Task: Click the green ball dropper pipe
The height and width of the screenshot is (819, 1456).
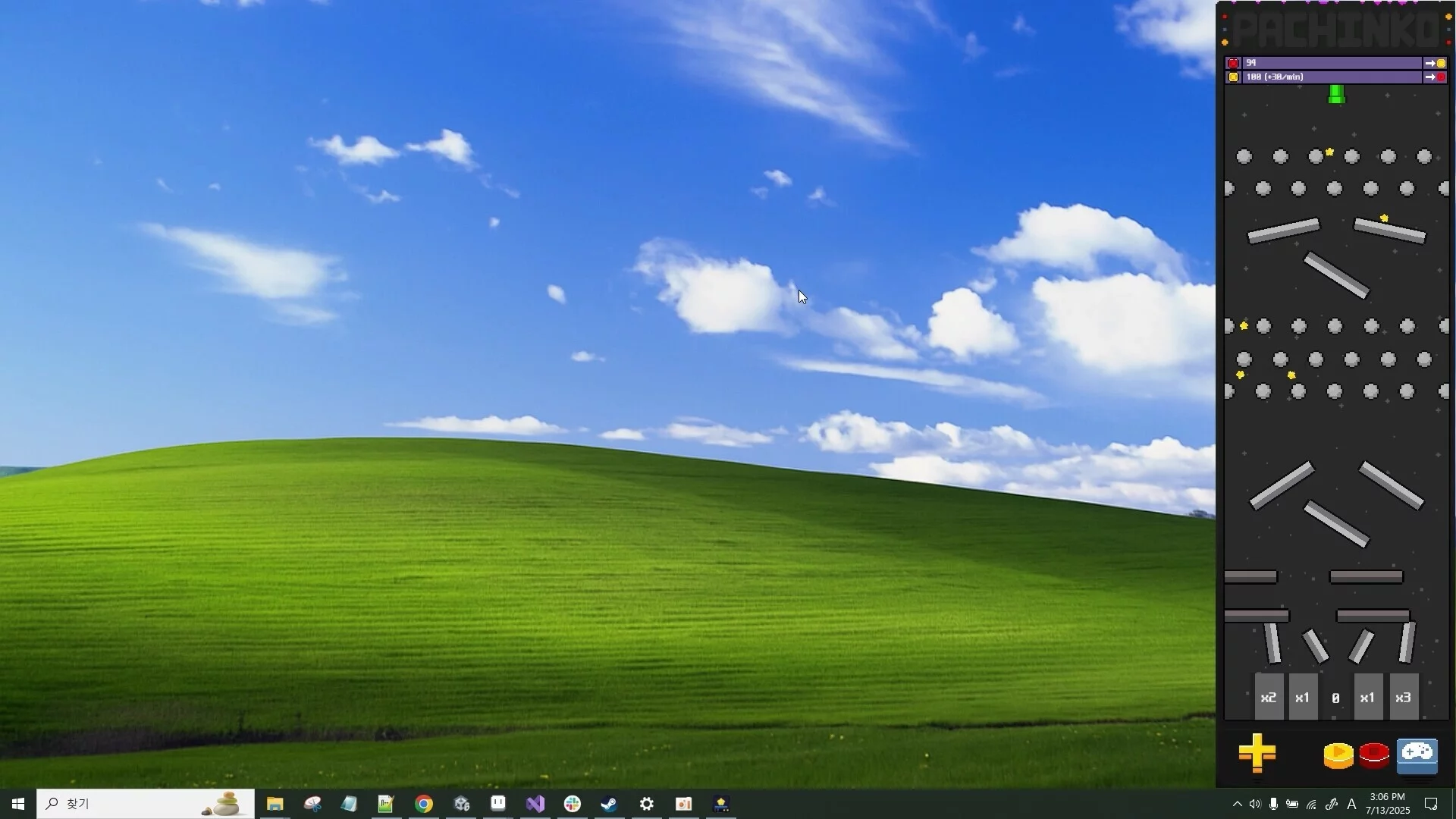Action: tap(1336, 94)
